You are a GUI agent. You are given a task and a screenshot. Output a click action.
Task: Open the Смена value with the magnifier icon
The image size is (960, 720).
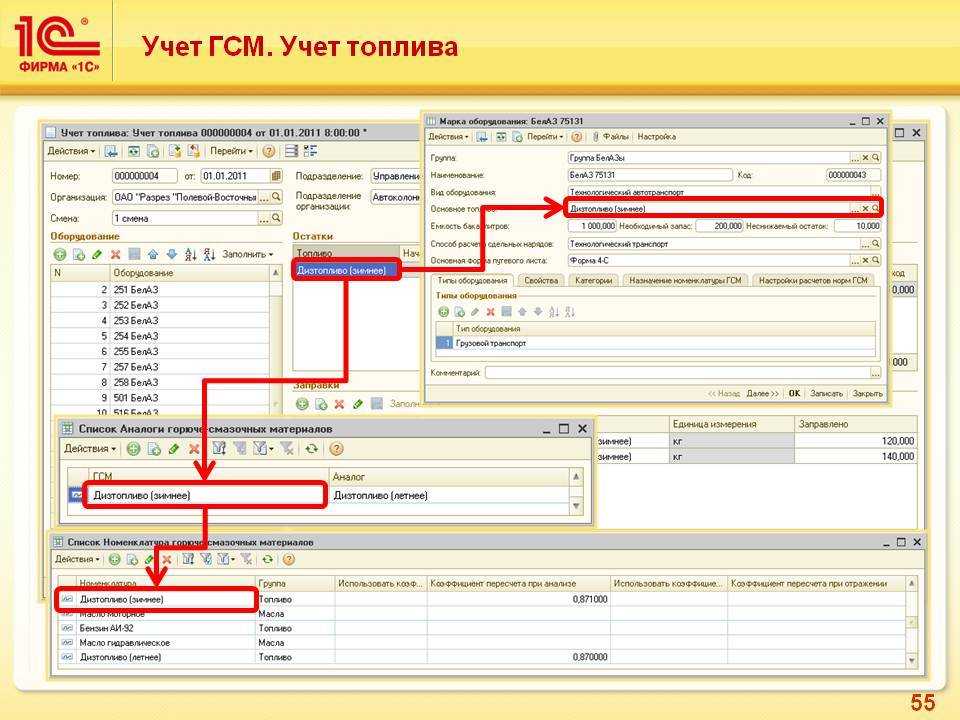point(276,218)
